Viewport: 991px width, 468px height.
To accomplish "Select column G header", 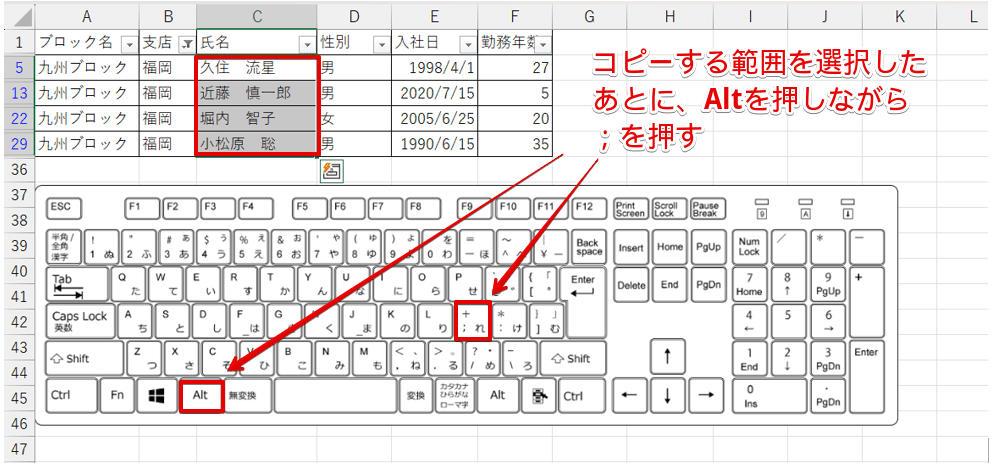I will click(590, 17).
